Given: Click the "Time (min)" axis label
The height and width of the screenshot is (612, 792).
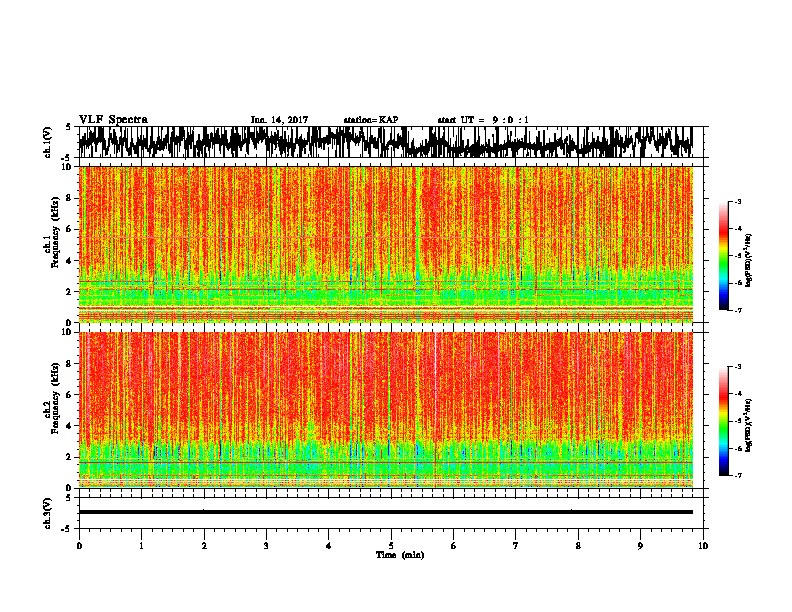Looking at the screenshot, I should [x=400, y=555].
